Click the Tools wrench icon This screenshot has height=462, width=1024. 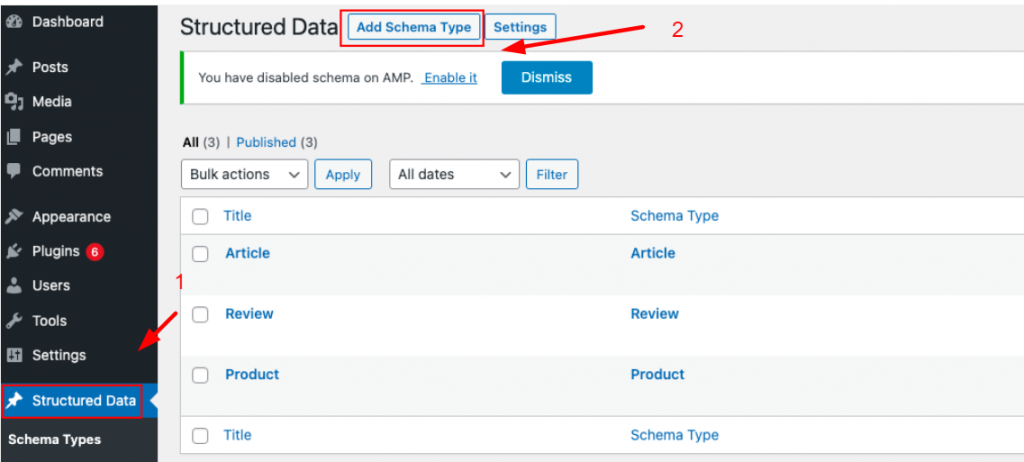coord(14,321)
